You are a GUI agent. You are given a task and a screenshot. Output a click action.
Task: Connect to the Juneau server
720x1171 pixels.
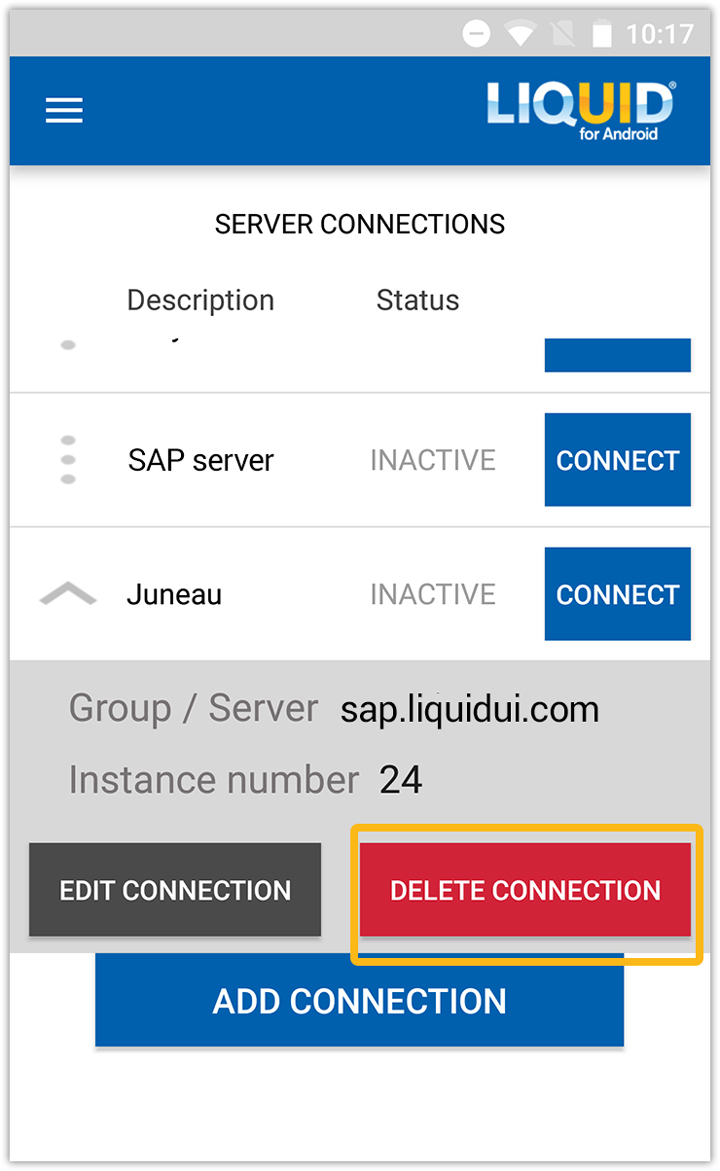[x=617, y=594]
